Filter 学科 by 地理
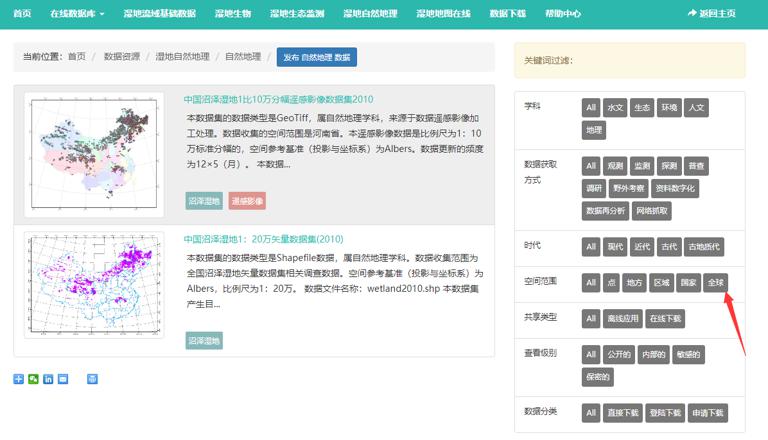768x440 pixels. click(594, 130)
